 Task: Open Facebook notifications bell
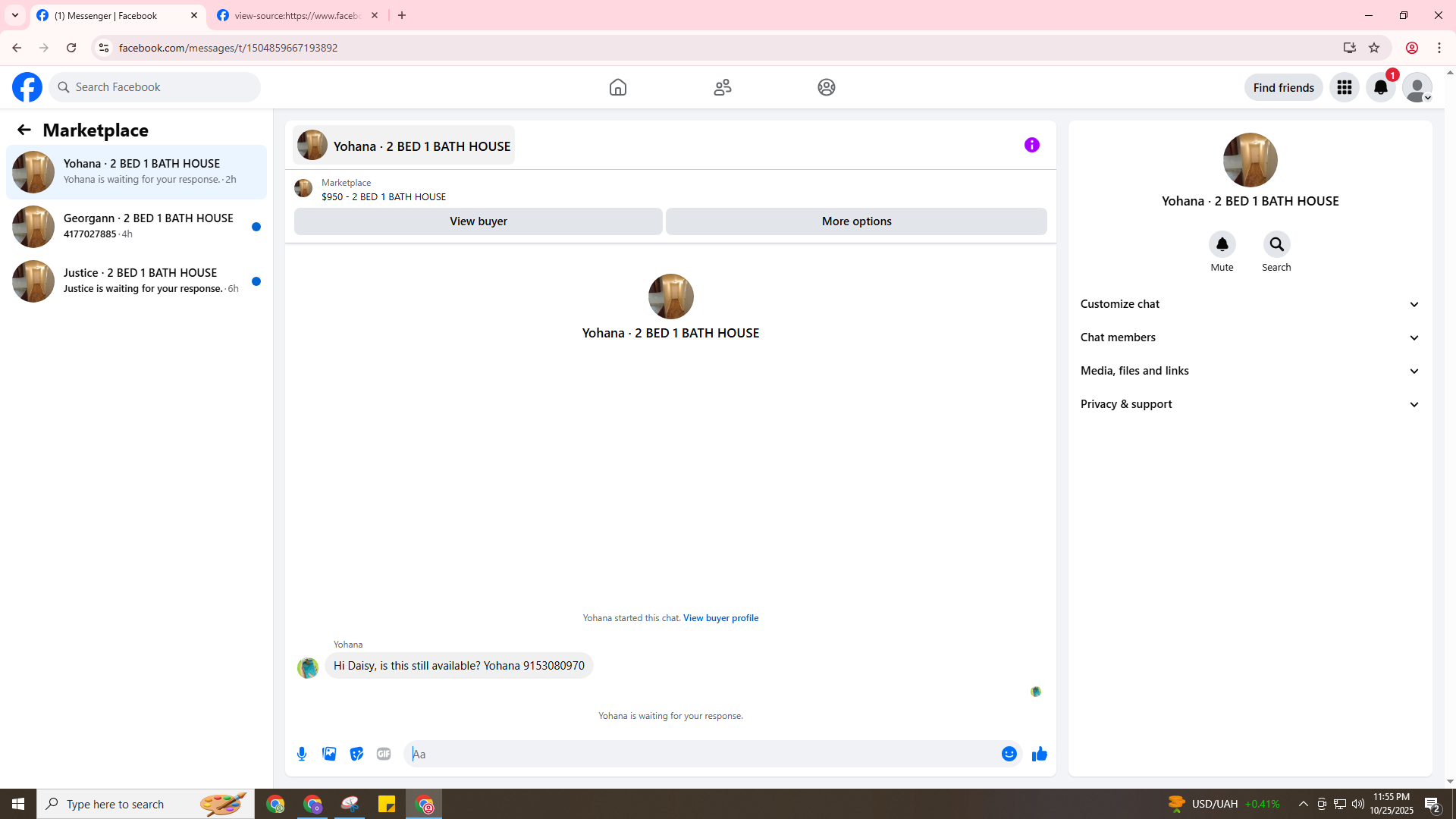point(1380,87)
